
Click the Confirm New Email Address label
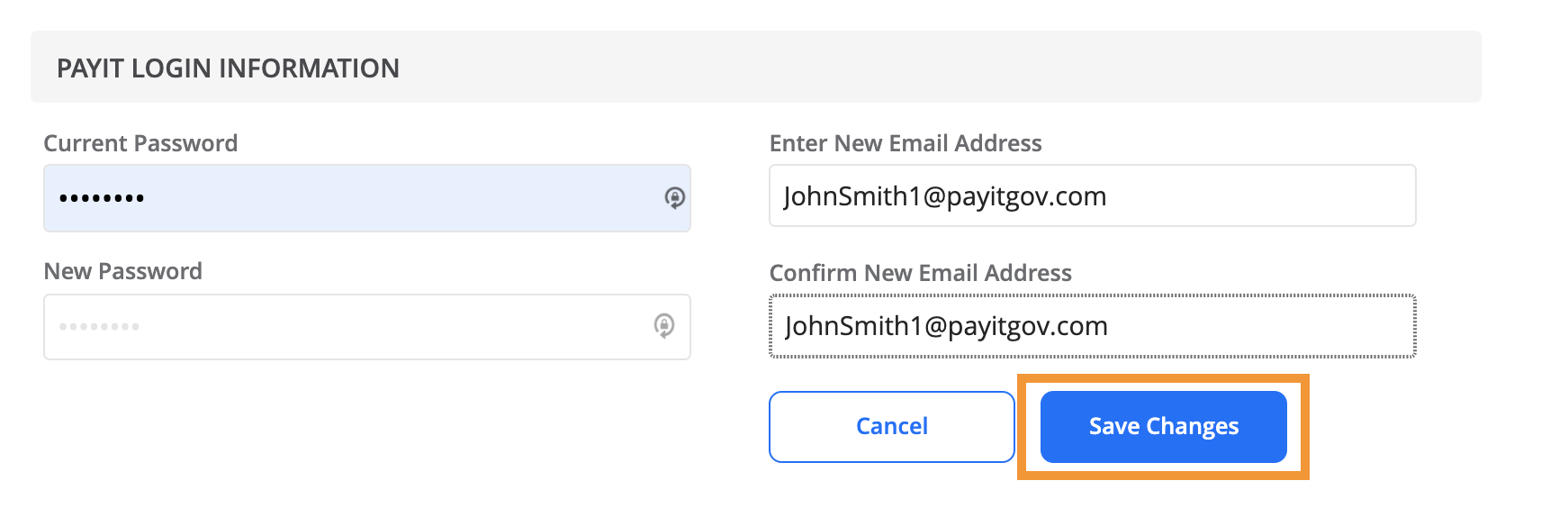(x=920, y=273)
